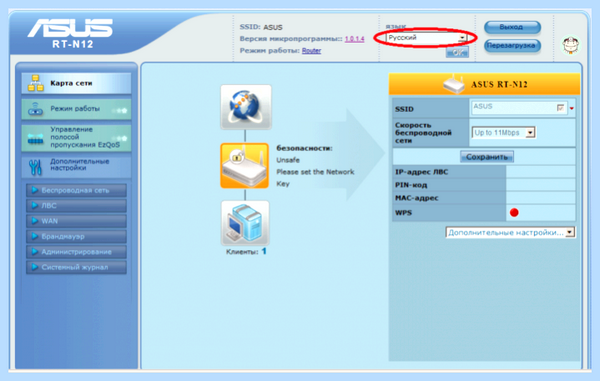
Task: Click the router icon in the ASUS RT-N12 header
Action: [454, 84]
